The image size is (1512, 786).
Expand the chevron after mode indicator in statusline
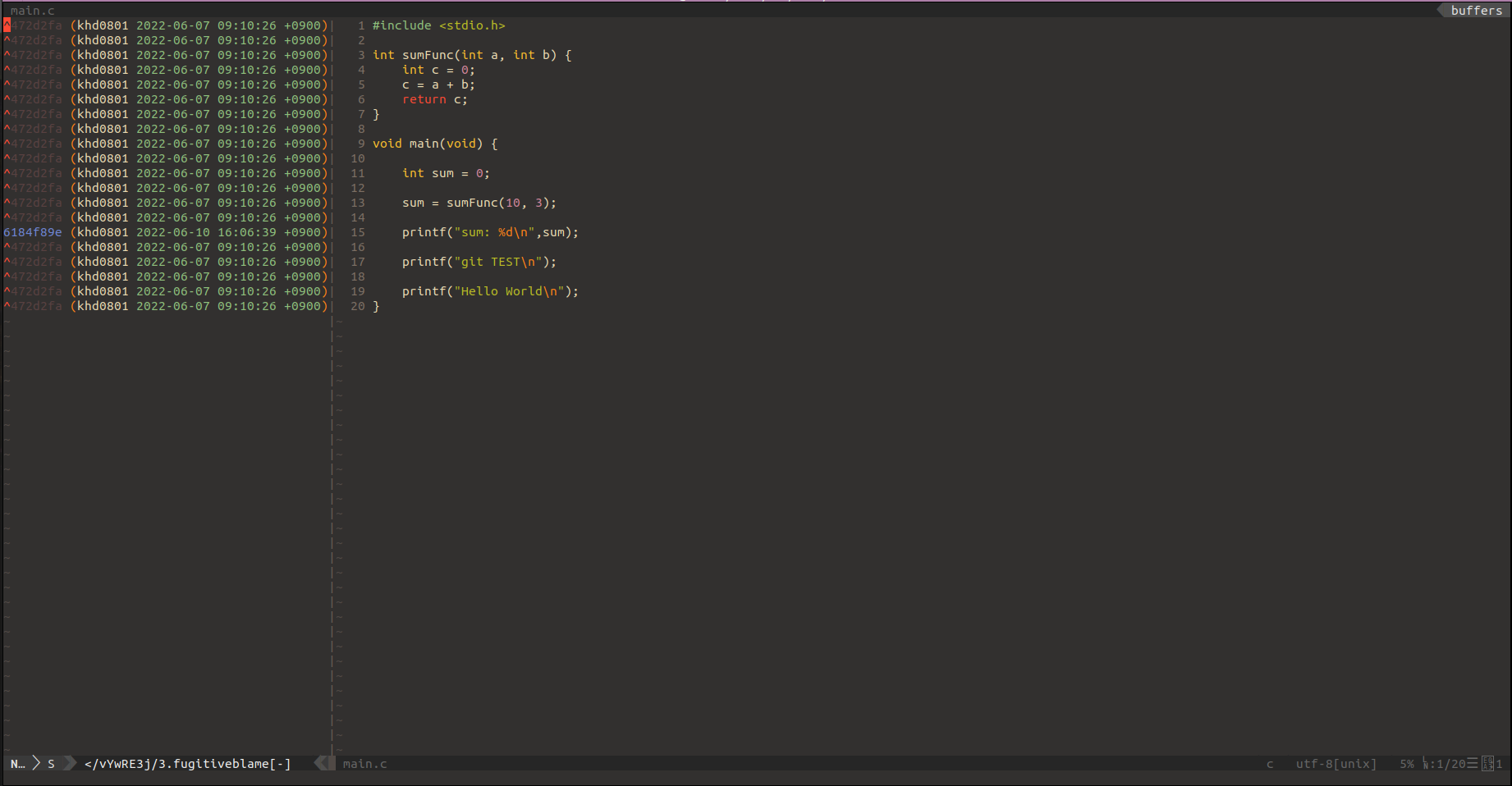tap(36, 763)
